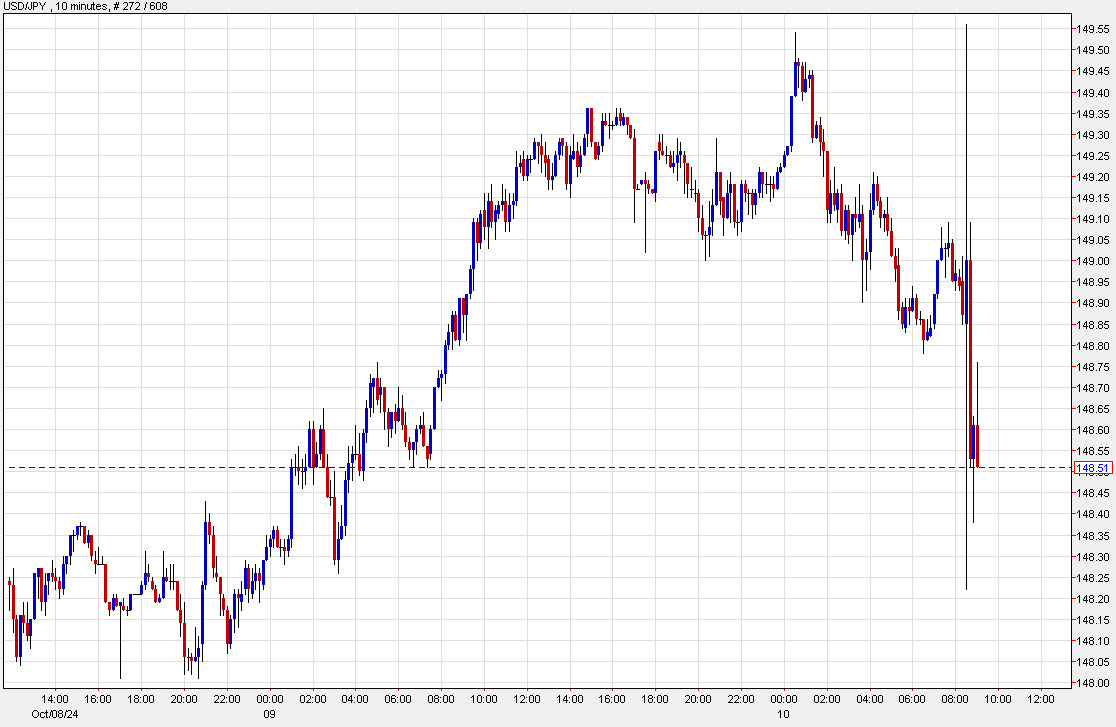
Task: Click the 00:00 time label under the peak
Action: click(x=786, y=700)
